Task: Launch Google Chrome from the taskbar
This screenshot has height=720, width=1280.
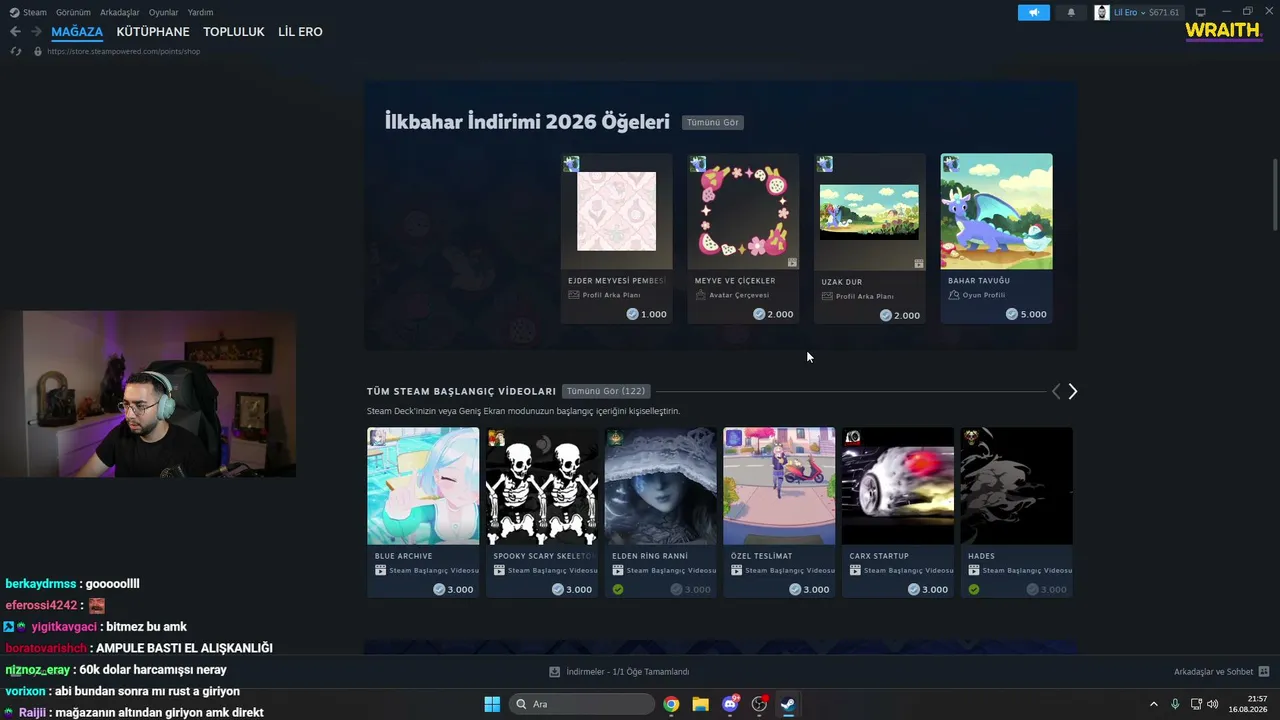Action: pyautogui.click(x=671, y=704)
